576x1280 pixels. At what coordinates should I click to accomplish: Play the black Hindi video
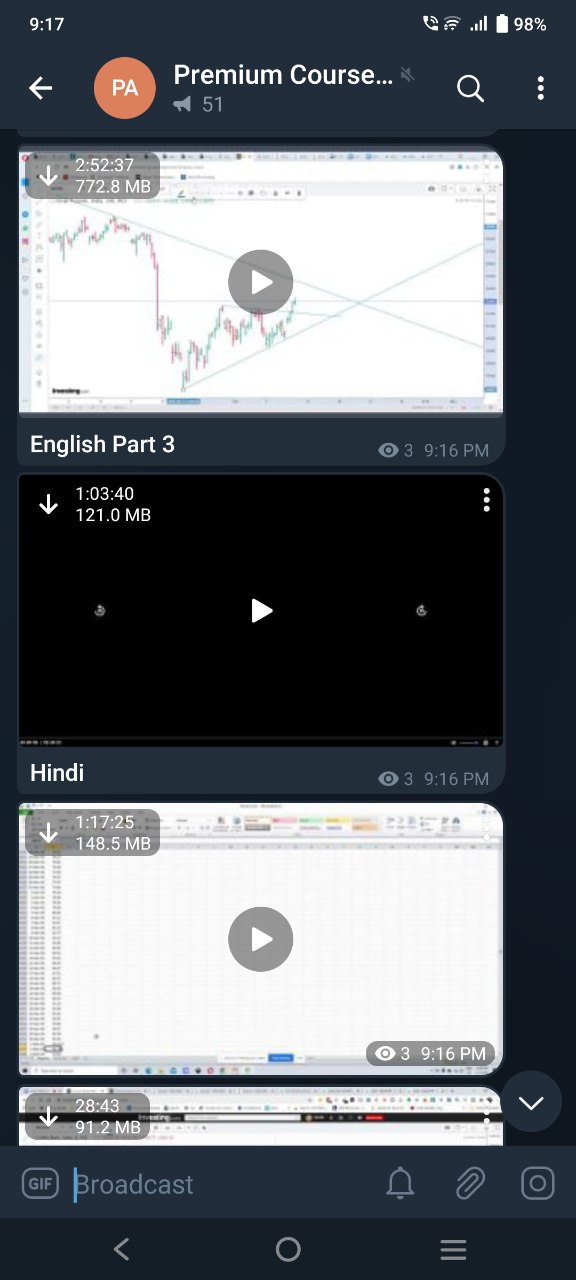click(261, 610)
